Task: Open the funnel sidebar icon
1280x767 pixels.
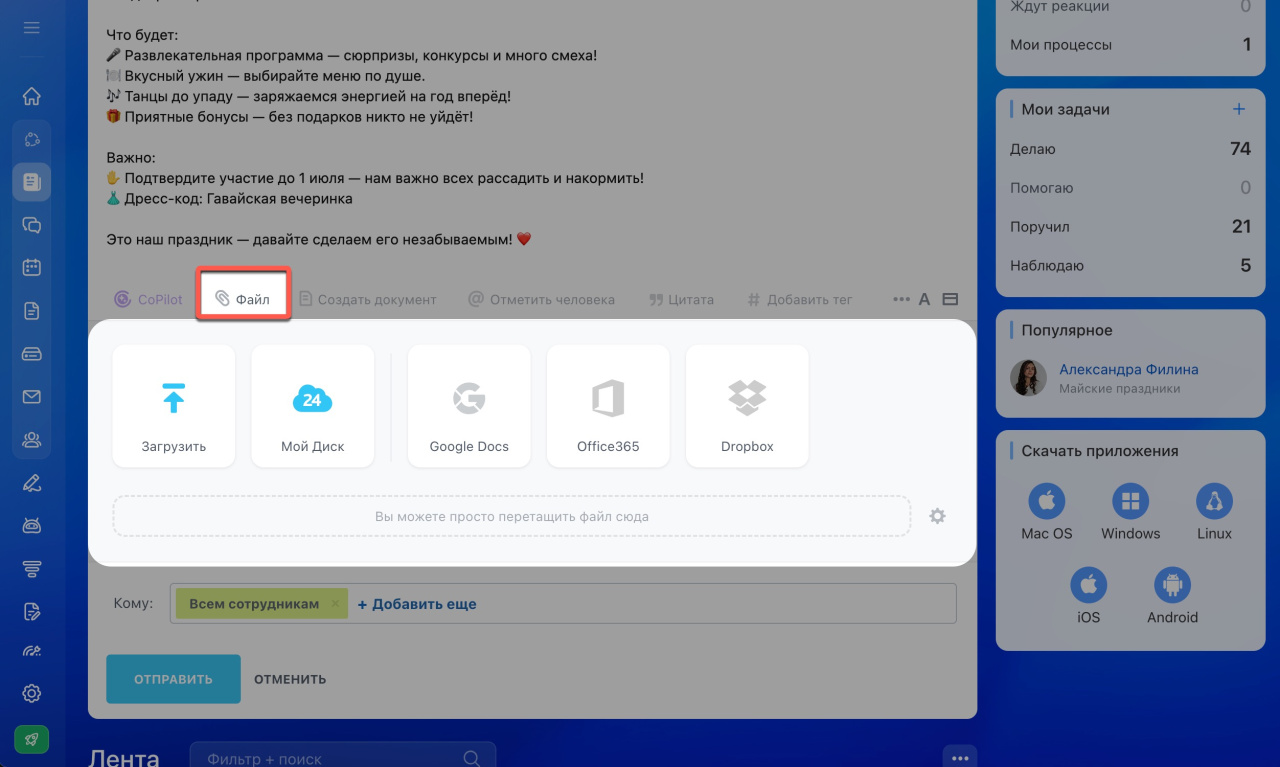Action: [x=31, y=568]
